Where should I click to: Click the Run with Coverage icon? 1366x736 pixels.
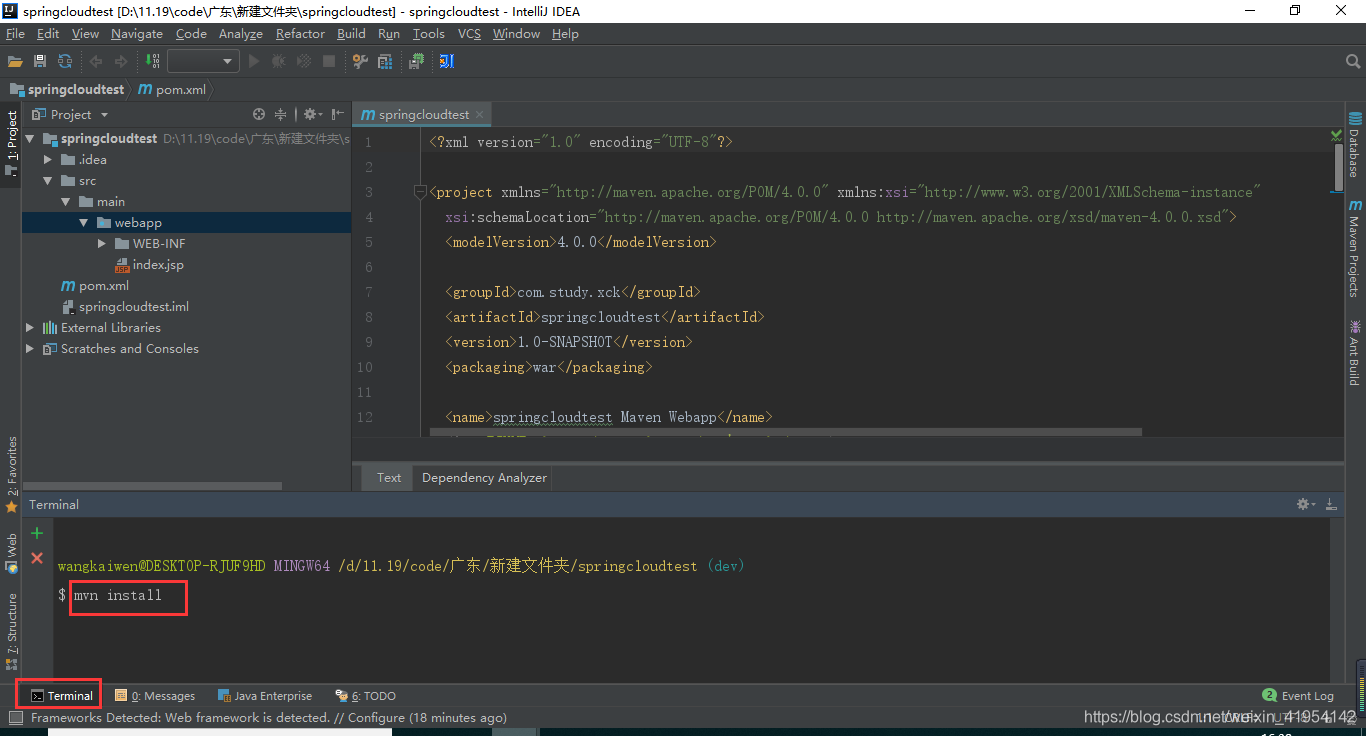303,62
